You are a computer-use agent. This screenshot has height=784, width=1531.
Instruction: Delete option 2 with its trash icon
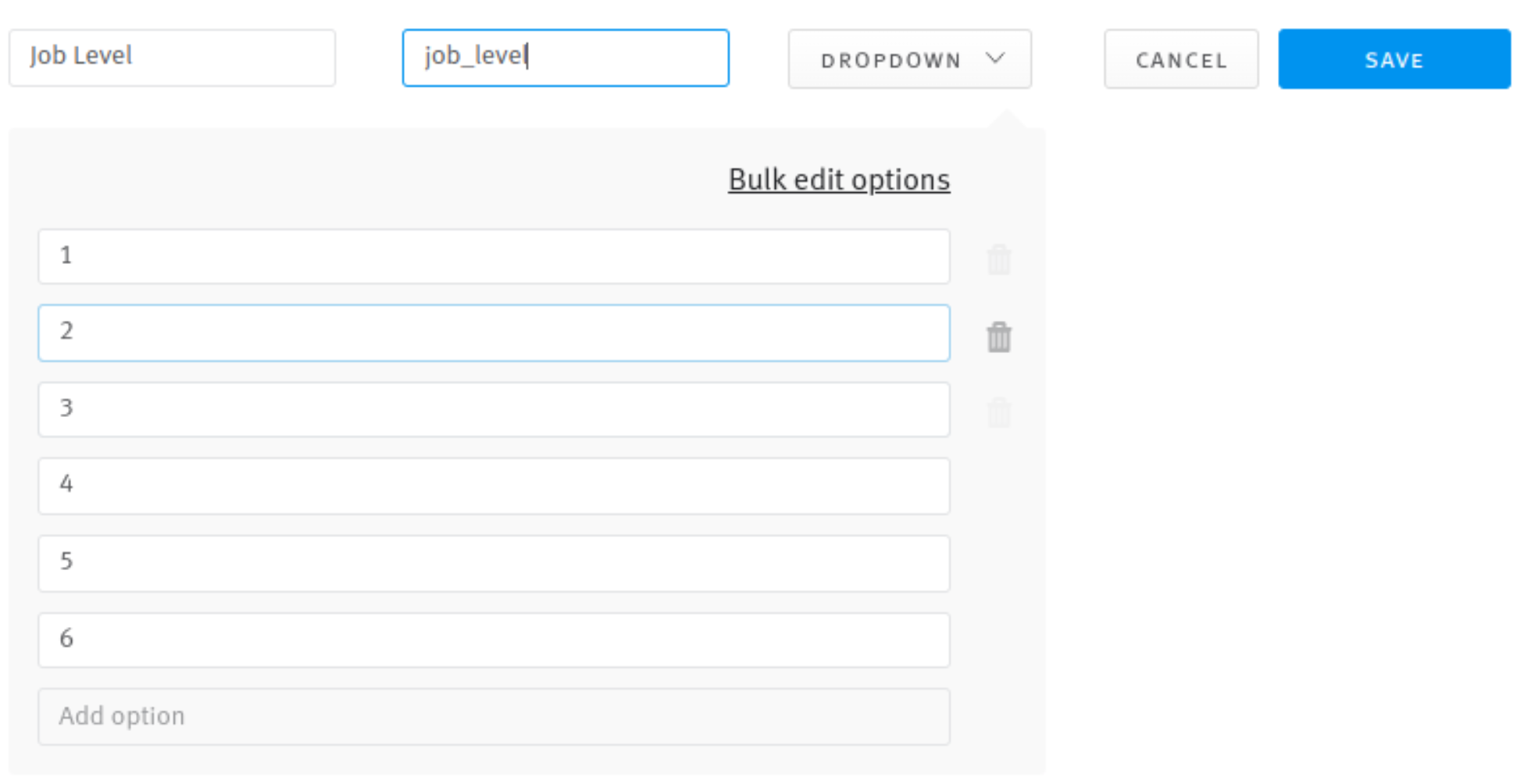pos(999,337)
